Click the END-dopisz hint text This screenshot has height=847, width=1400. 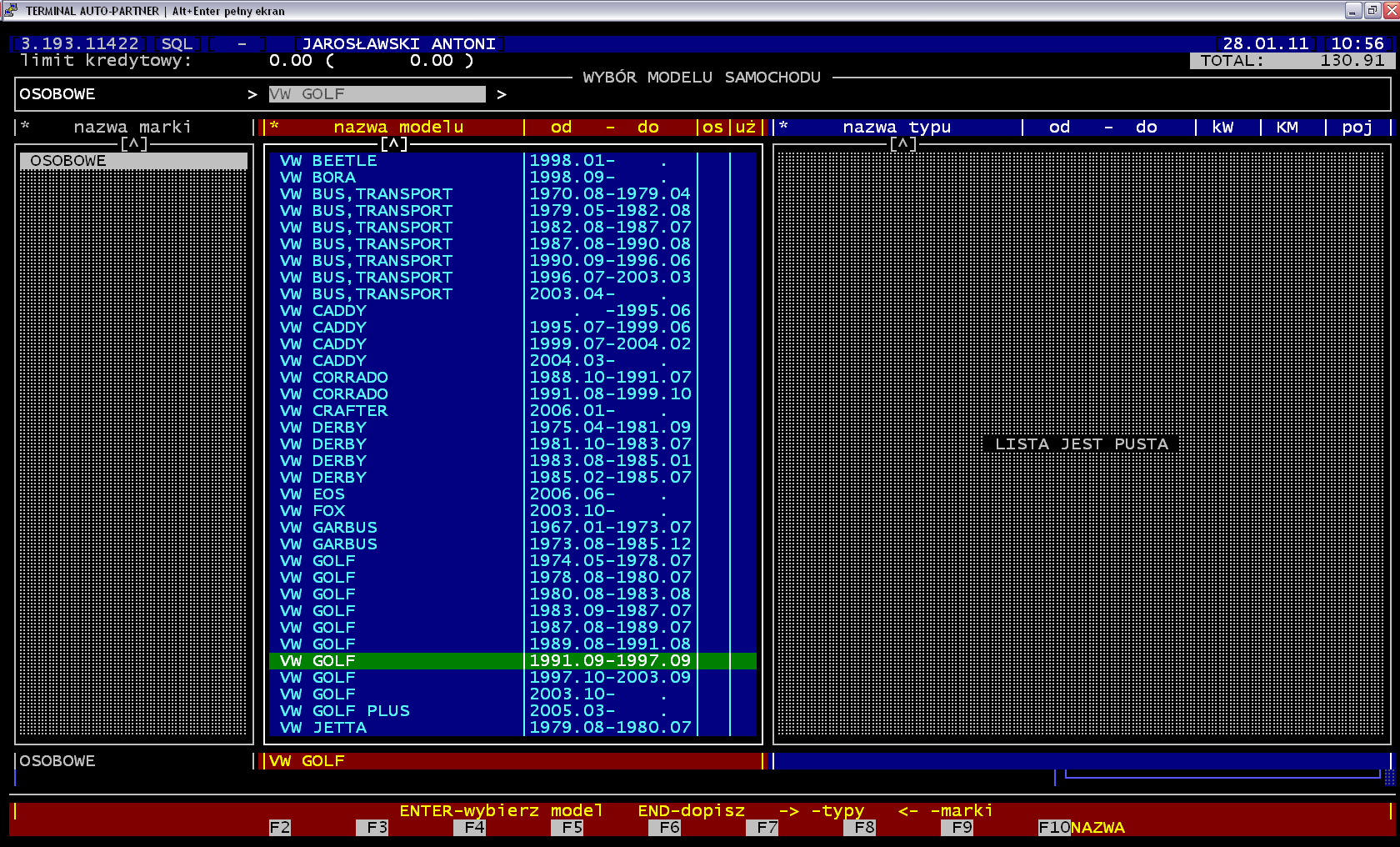(691, 810)
